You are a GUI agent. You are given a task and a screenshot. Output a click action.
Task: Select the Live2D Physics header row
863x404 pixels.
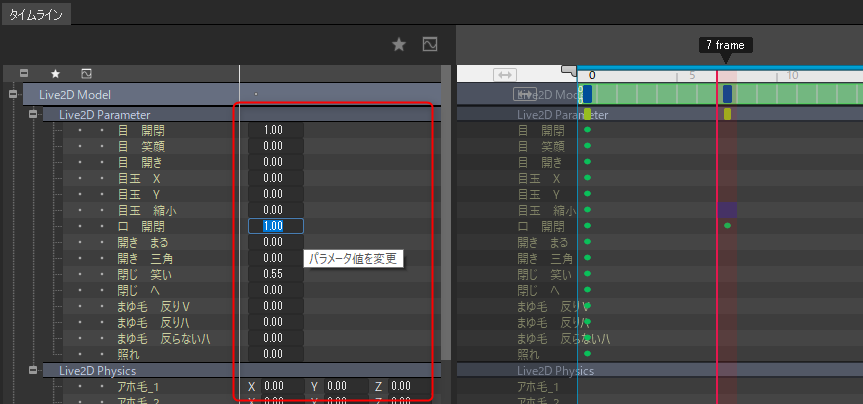click(x=242, y=370)
